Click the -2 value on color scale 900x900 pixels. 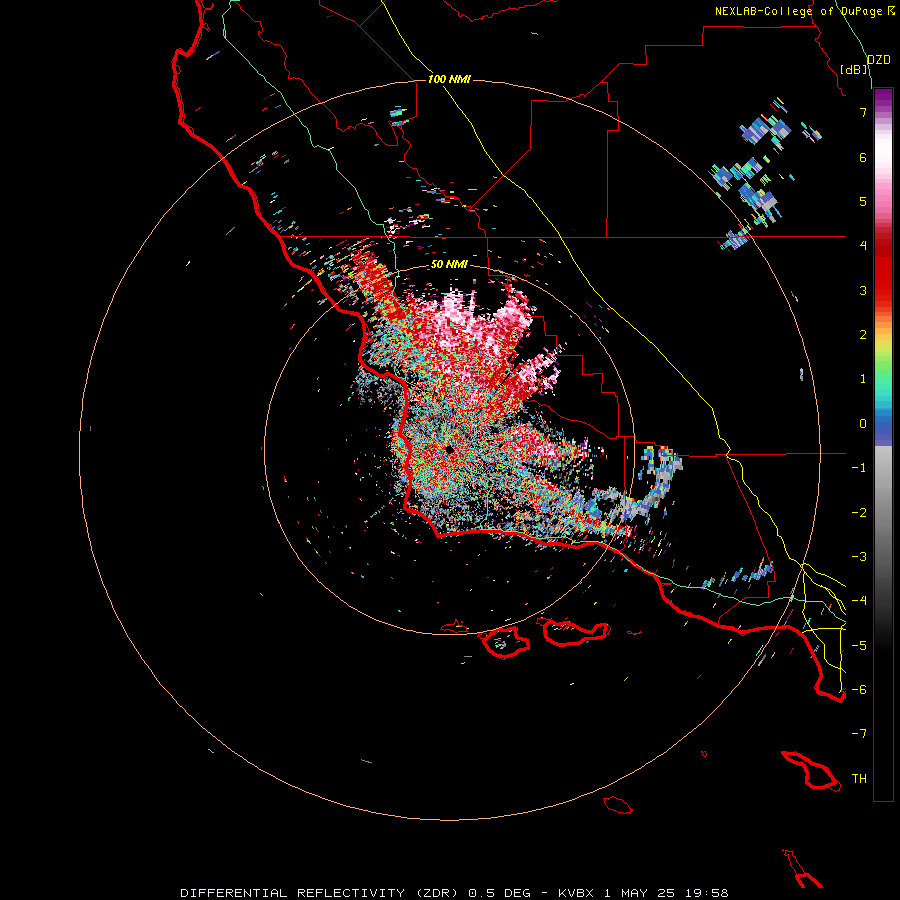(859, 513)
